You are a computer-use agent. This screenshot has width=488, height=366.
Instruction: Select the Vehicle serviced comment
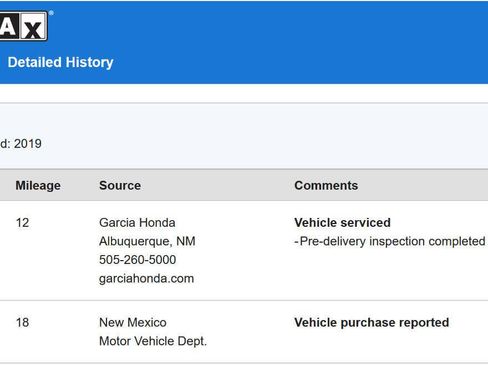[x=342, y=223]
